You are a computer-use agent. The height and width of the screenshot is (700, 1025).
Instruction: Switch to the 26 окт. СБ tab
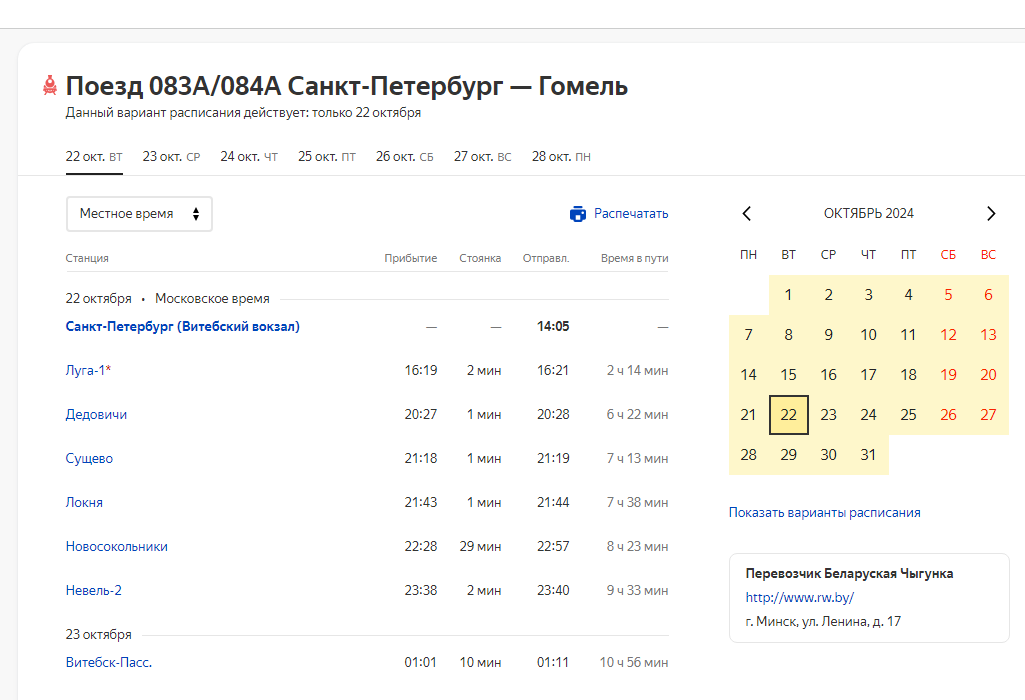click(404, 157)
